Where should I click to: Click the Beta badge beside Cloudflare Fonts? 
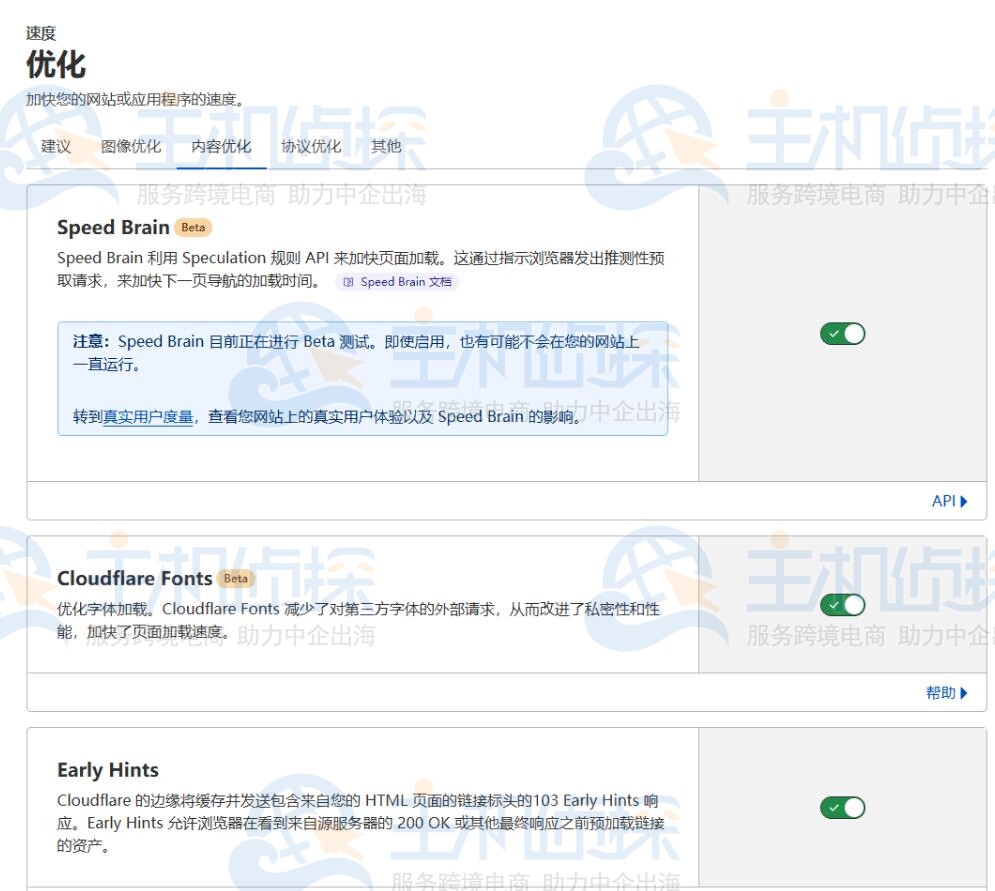click(x=236, y=578)
